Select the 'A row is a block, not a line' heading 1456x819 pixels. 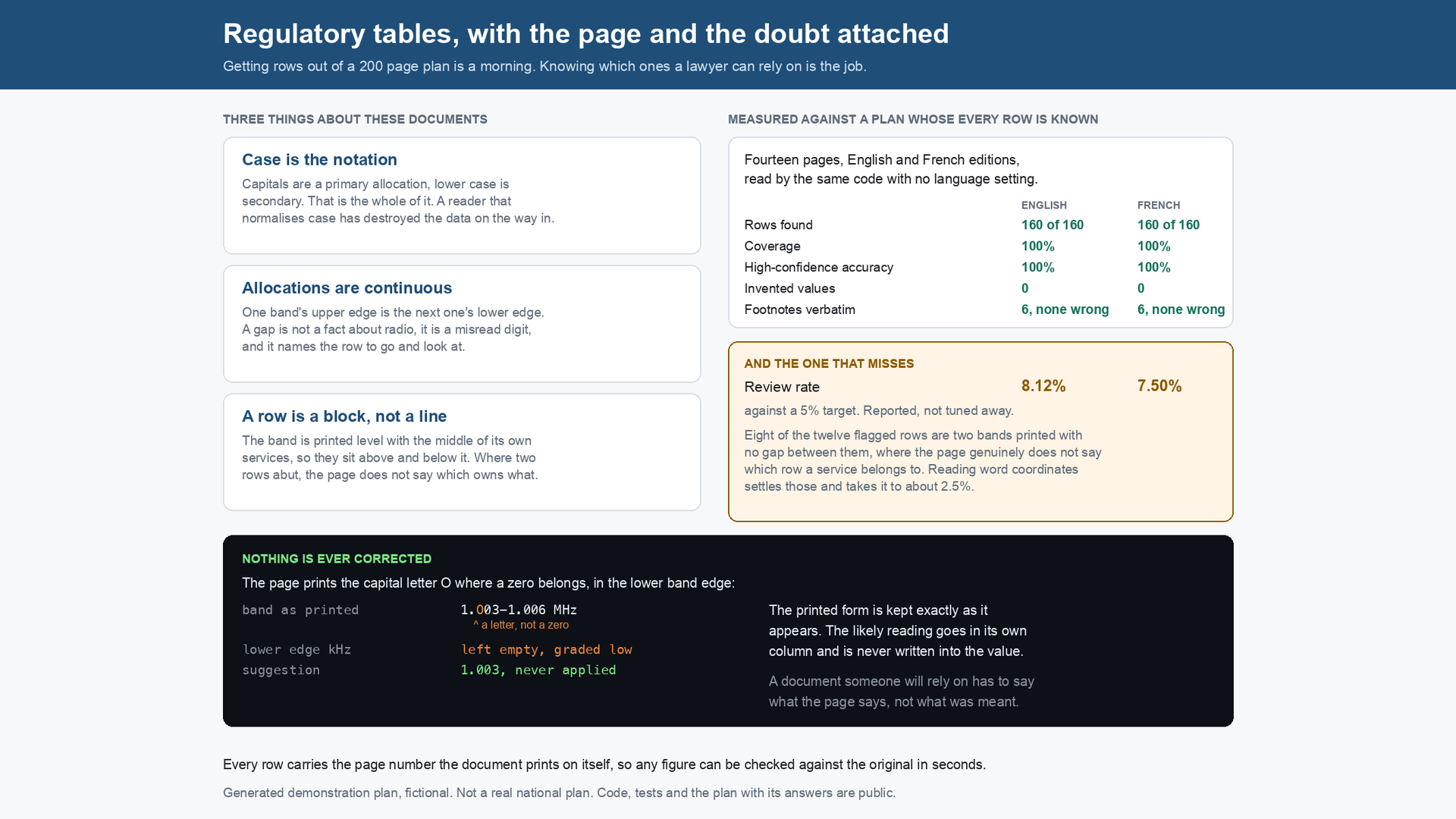pyautogui.click(x=344, y=416)
